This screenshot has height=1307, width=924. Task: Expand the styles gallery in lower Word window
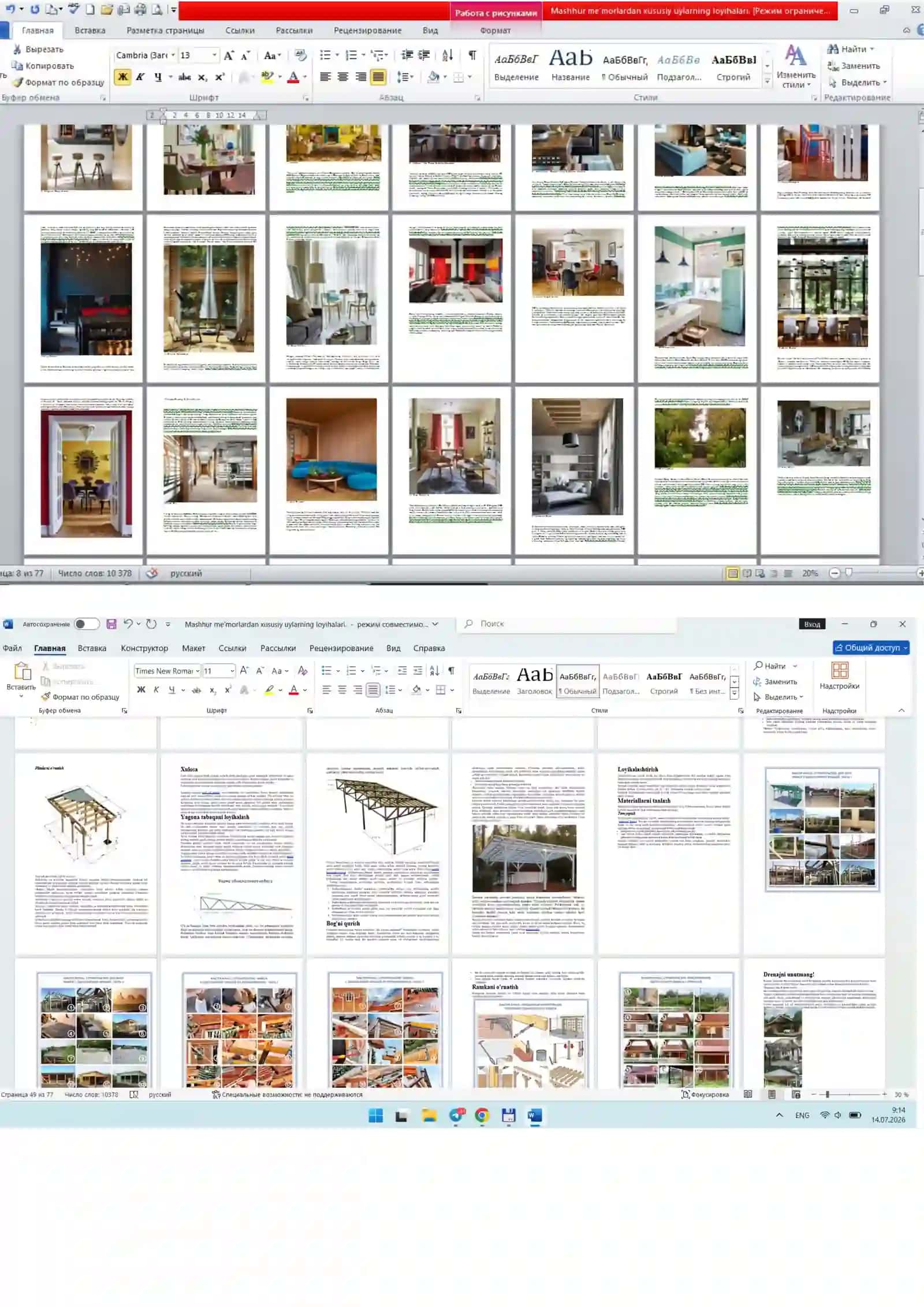pyautogui.click(x=735, y=693)
